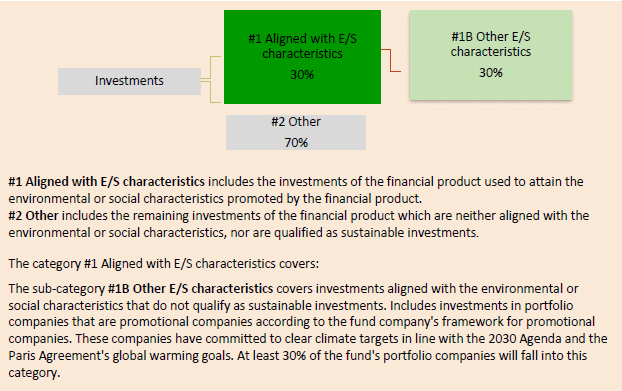This screenshot has width=622, height=391.
Task: Click the '#1B Other E/S' title in light box
Action: pyautogui.click(x=491, y=36)
